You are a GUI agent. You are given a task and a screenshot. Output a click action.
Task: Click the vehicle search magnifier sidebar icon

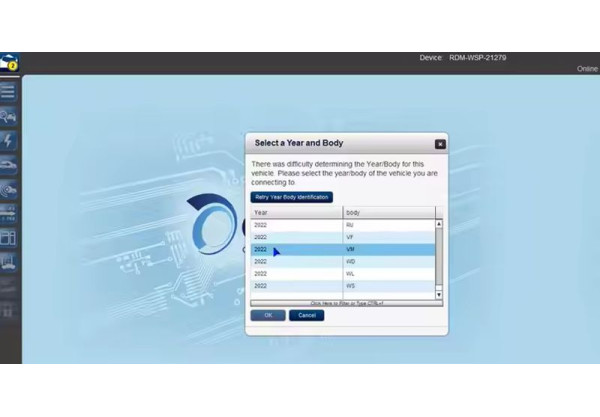9,116
